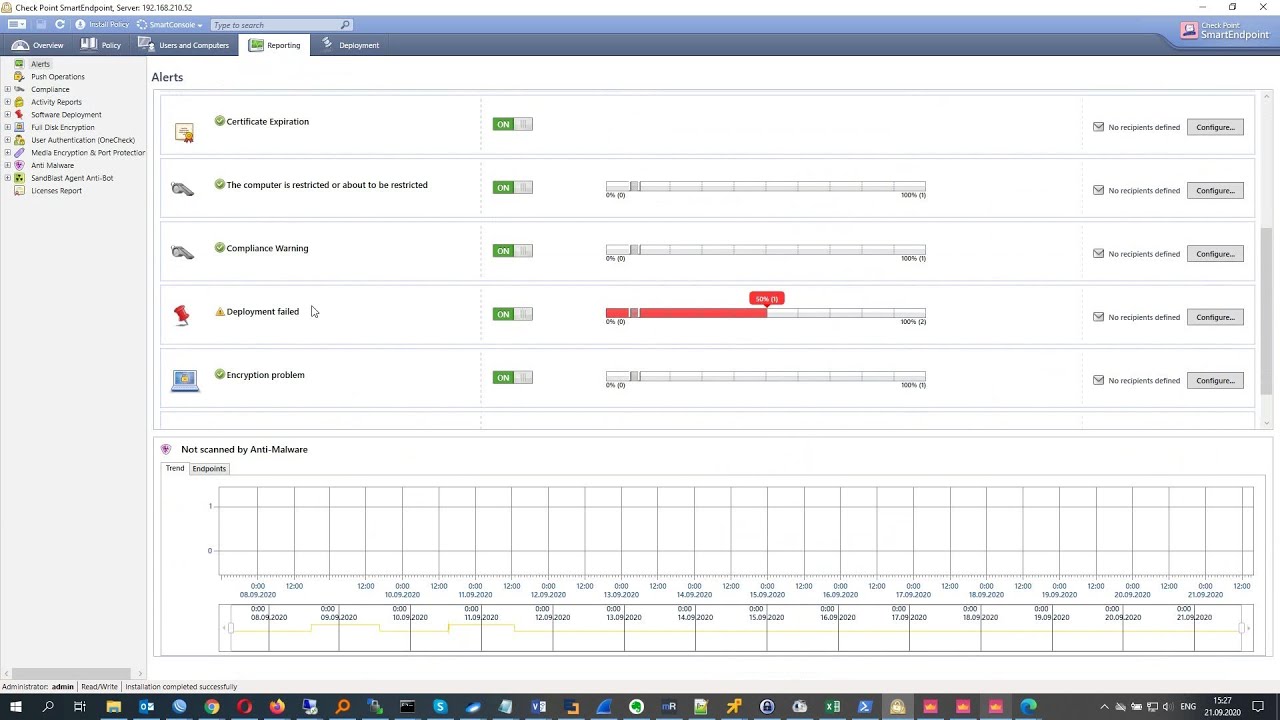Check the Encryption problem recipients mail checkbox
1280x720 pixels.
(x=1098, y=380)
